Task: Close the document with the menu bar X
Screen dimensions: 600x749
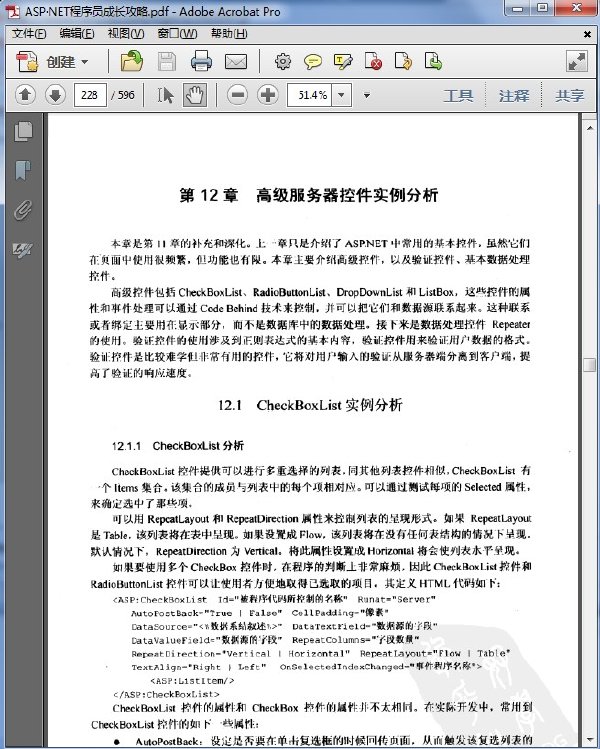Action: [x=587, y=34]
